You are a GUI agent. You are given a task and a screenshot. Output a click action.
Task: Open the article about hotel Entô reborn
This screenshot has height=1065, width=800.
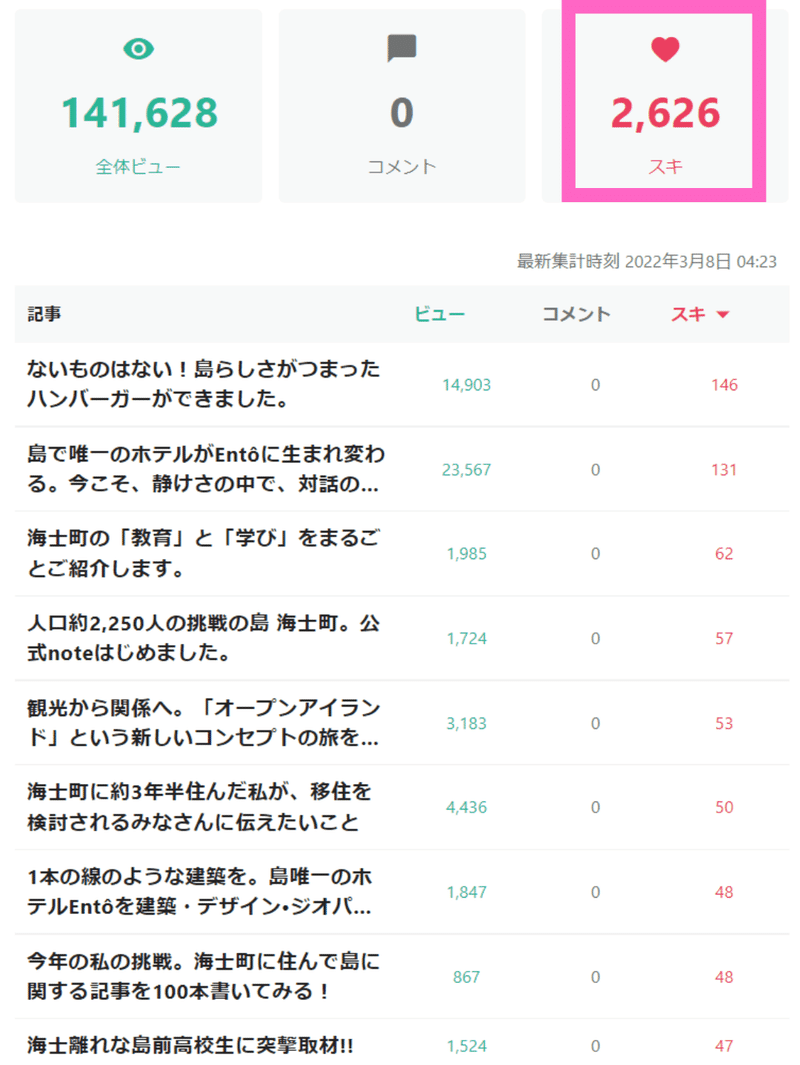click(206, 469)
